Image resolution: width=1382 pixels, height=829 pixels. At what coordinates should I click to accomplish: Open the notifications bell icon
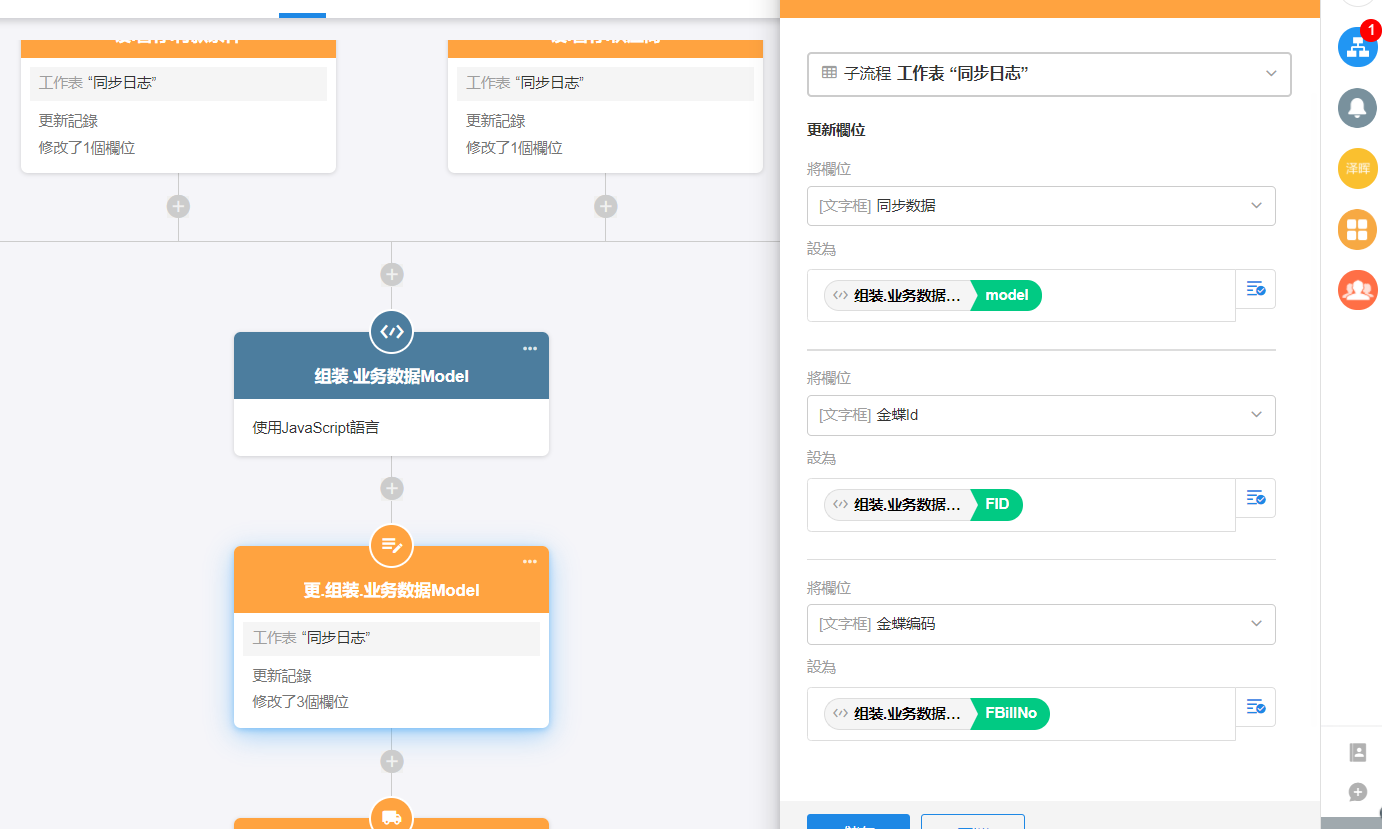point(1357,108)
